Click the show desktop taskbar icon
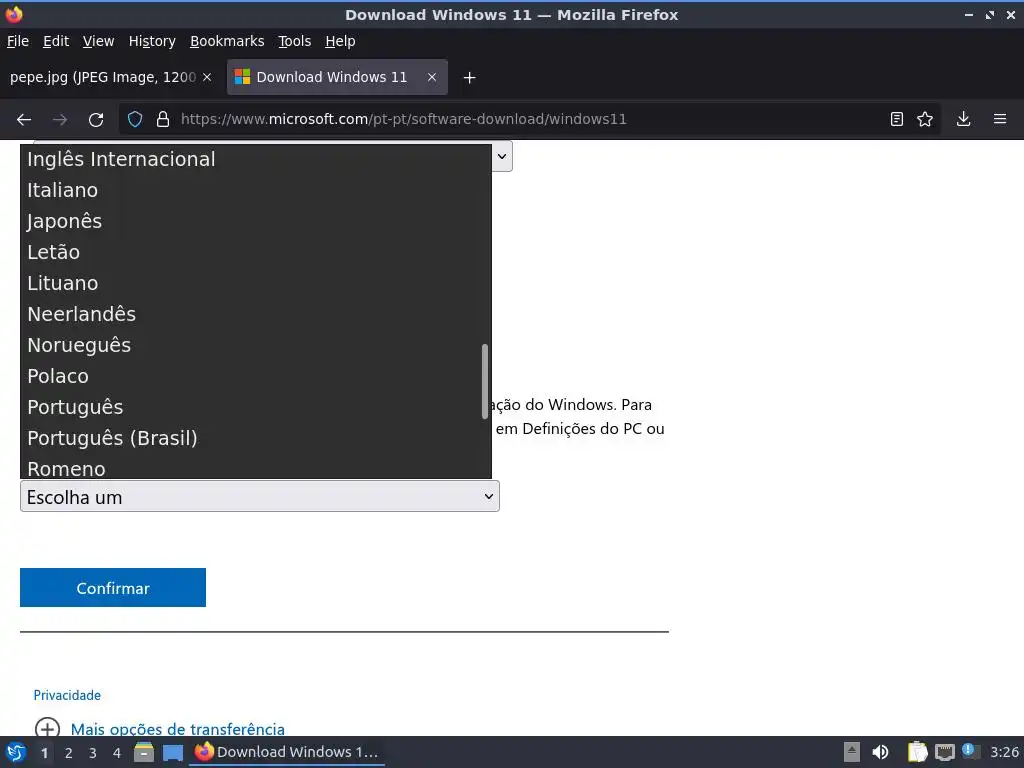The height and width of the screenshot is (768, 1024). click(172, 752)
